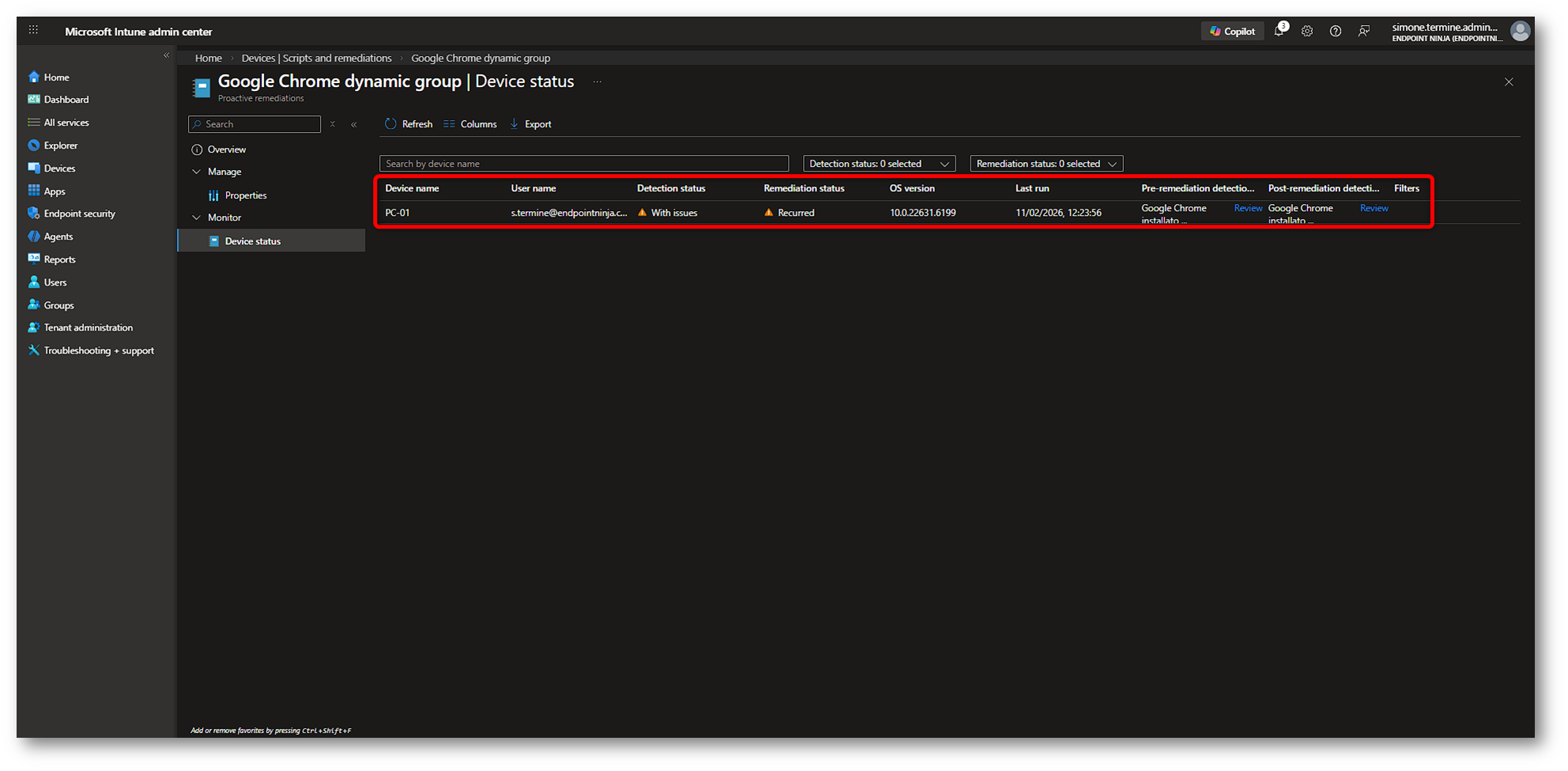Open the Remediation status filter dropdown

tap(1046, 164)
